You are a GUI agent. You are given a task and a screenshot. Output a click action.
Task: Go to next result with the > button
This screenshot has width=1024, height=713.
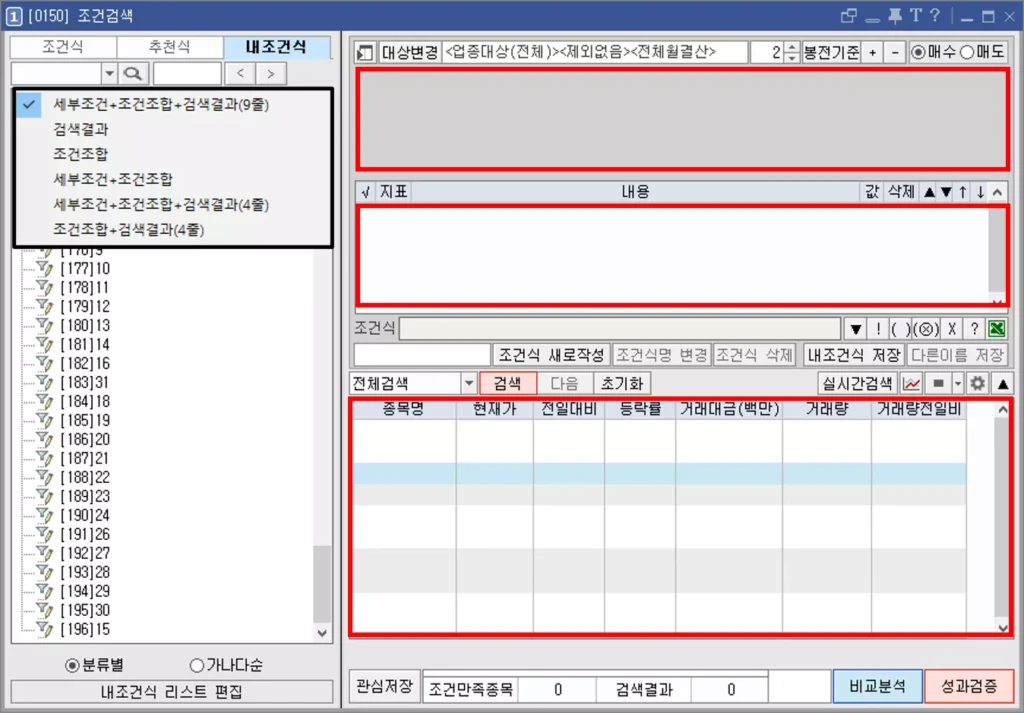(x=270, y=73)
